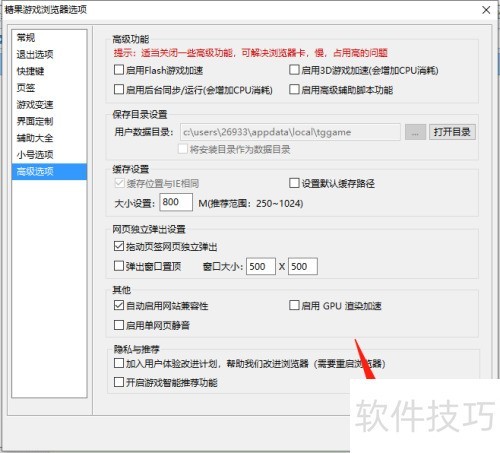
Task: Uncheck 拖动页签网页独立弹出 checkbox
Action: (x=119, y=246)
